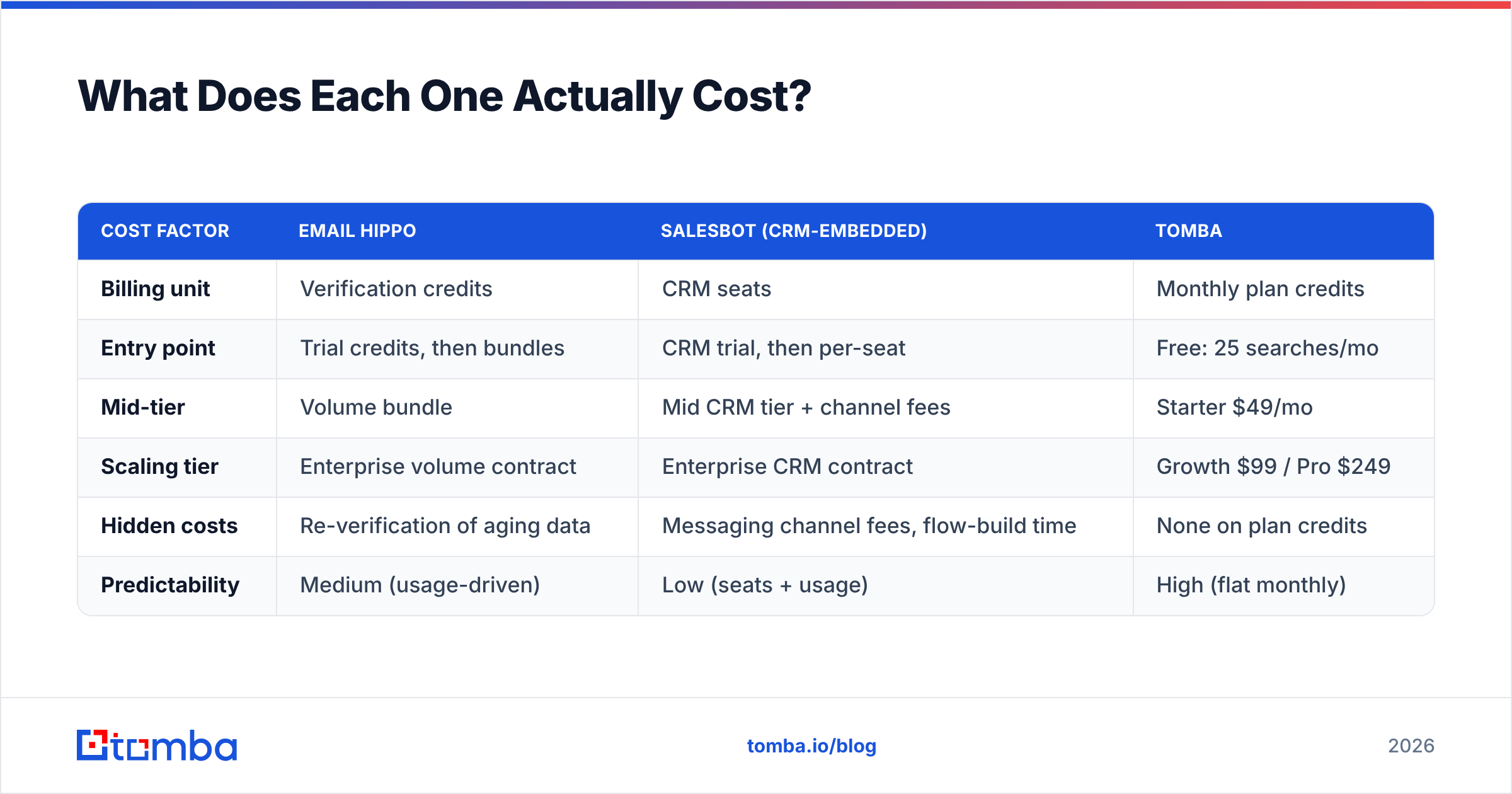Click the heading 'What Does Each One Actually Cost?'
Image resolution: width=1512 pixels, height=794 pixels.
click(x=445, y=96)
